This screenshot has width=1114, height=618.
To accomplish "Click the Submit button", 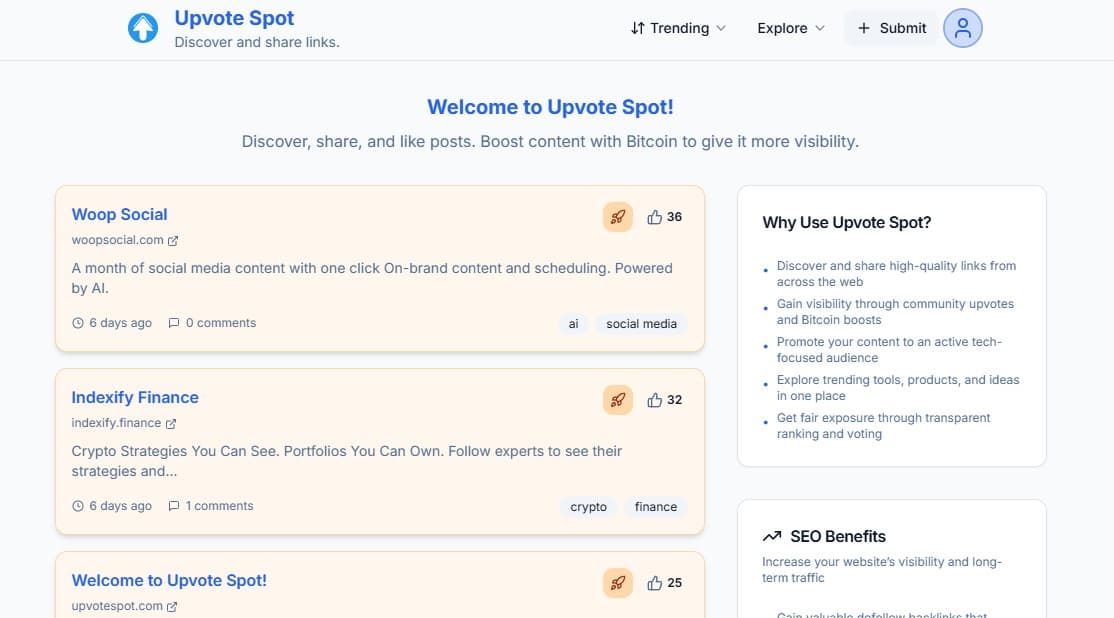I will pyautogui.click(x=890, y=28).
